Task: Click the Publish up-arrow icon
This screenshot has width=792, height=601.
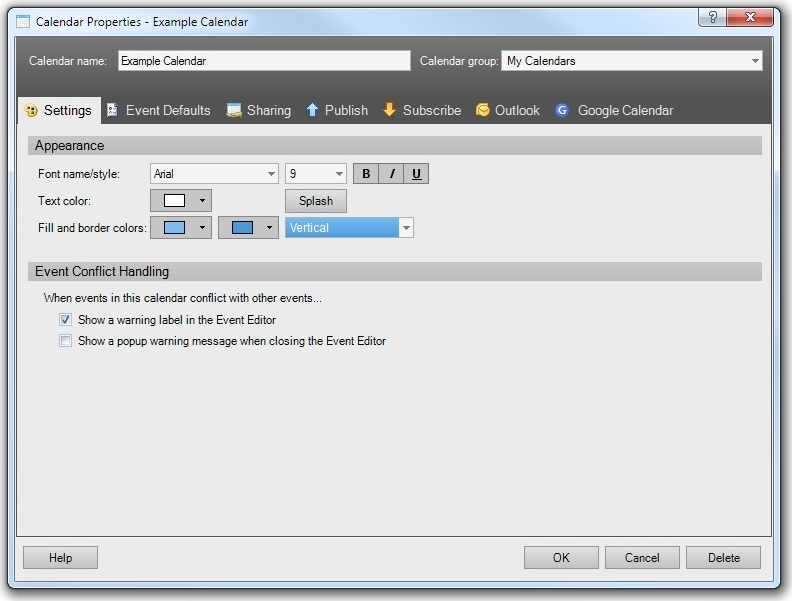Action: (x=312, y=110)
